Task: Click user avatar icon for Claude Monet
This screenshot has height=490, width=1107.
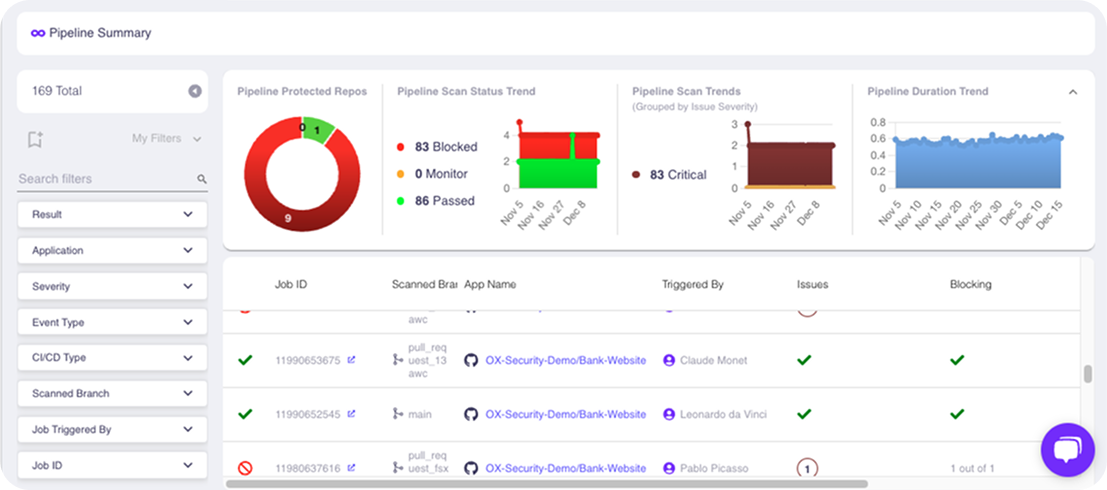Action: tap(669, 360)
